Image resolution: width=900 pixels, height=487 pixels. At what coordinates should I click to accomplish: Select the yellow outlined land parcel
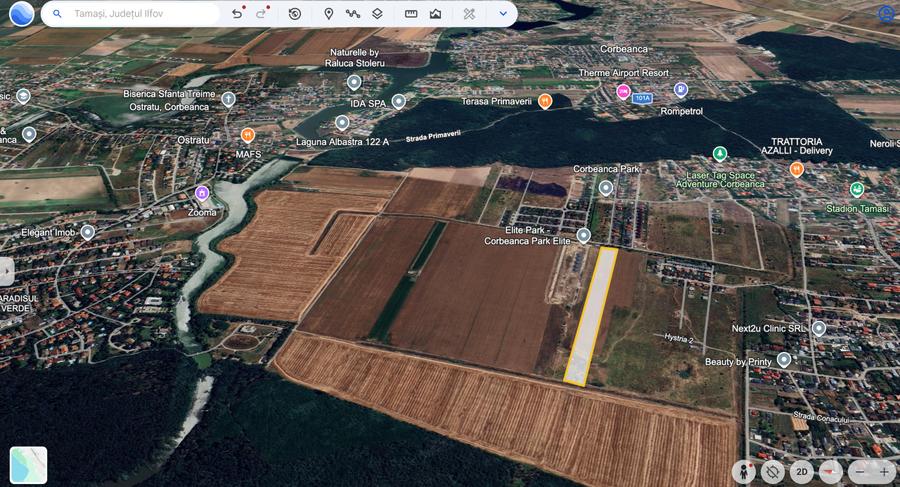point(591,316)
